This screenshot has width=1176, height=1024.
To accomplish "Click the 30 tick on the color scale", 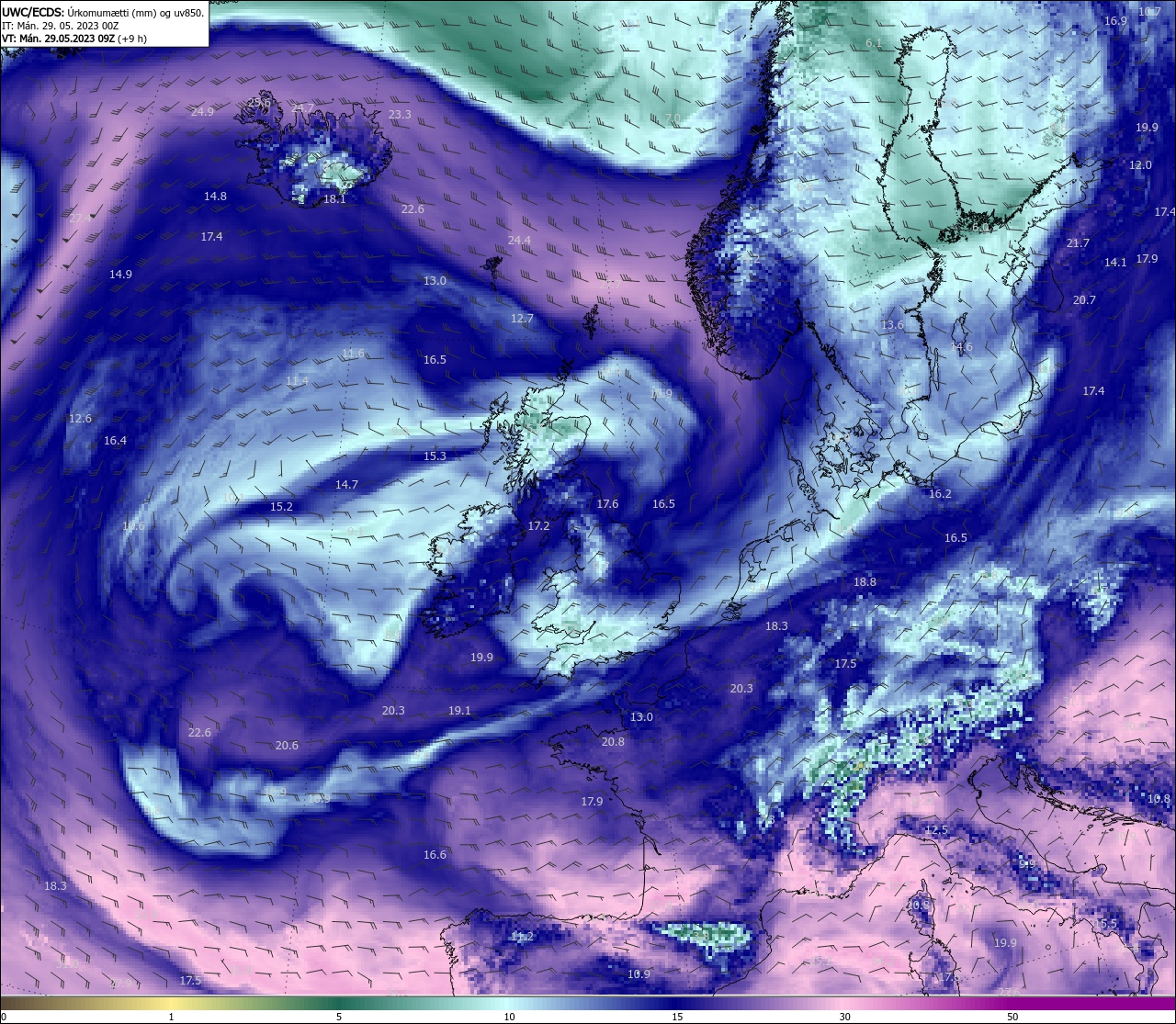I will (844, 1017).
